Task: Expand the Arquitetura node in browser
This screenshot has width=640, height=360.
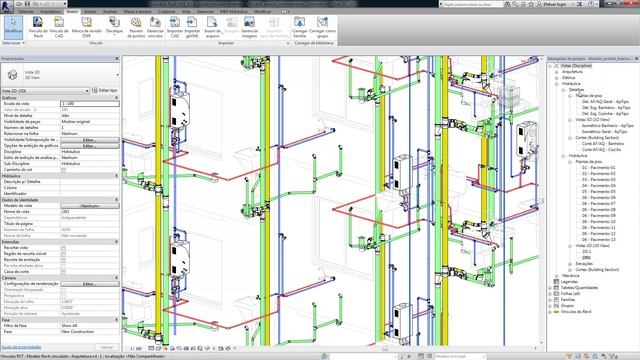Action: pos(556,72)
